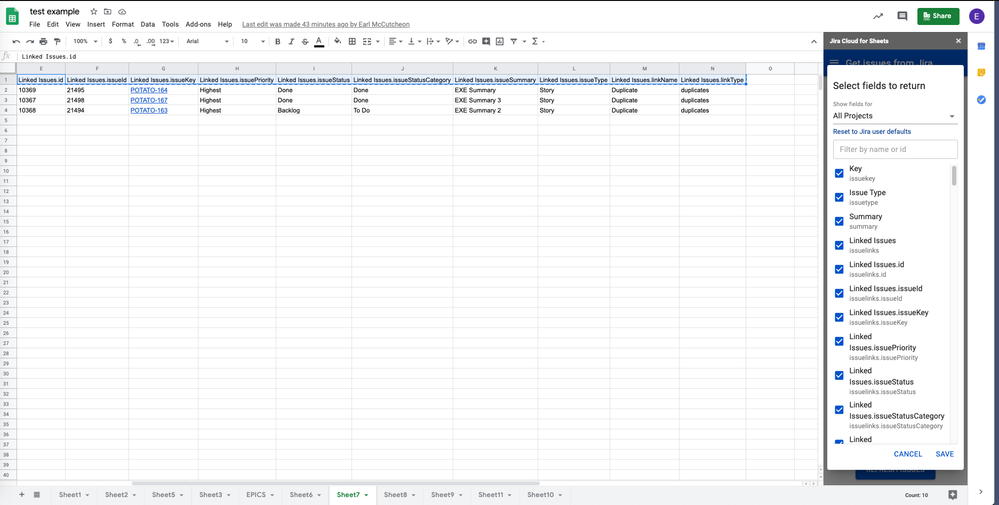999x505 pixels.
Task: Click the Share button
Action: click(938, 16)
